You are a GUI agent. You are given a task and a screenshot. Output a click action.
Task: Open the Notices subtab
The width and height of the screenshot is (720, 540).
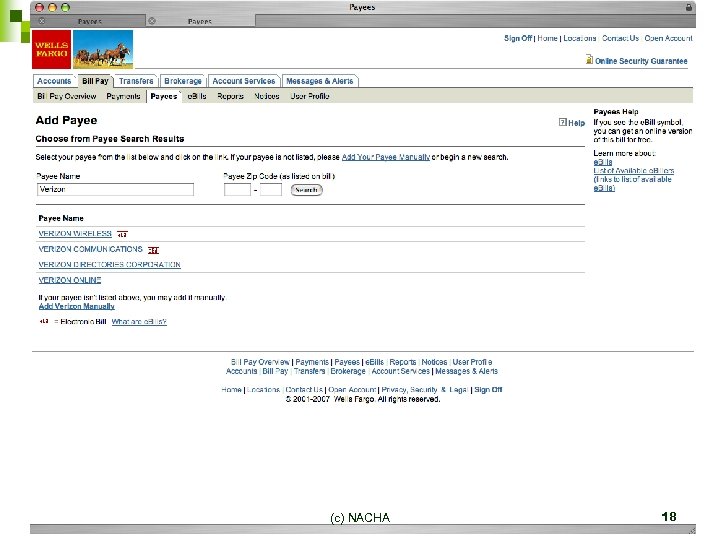(x=267, y=96)
